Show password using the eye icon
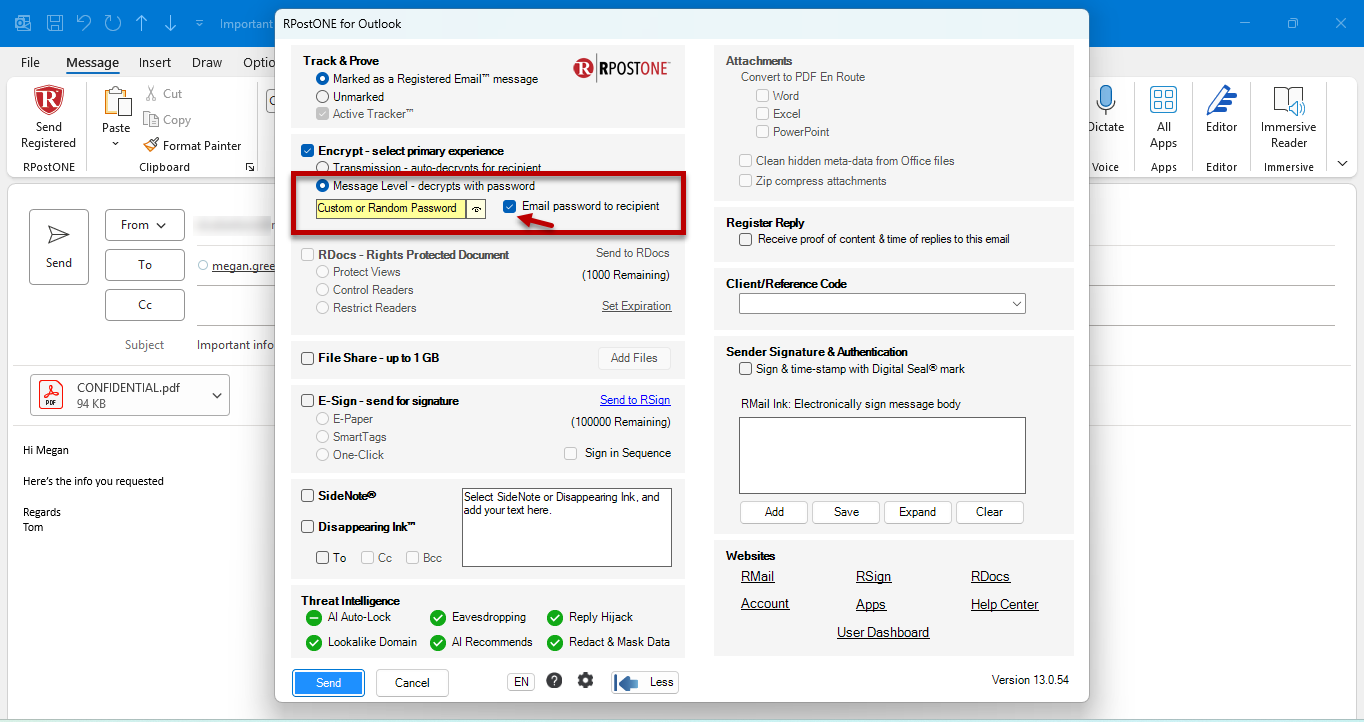 476,209
